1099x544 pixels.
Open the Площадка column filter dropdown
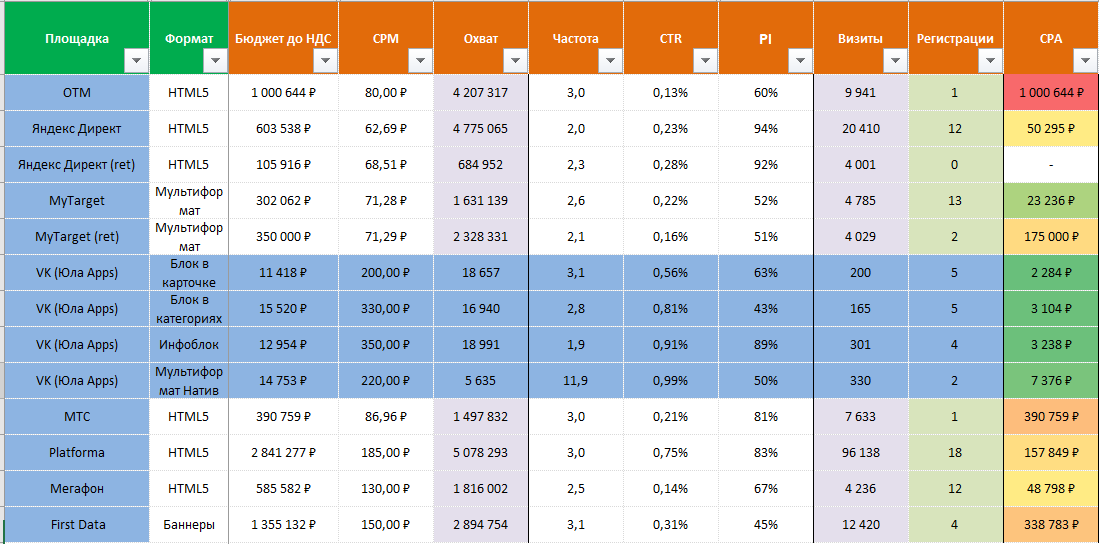click(134, 61)
